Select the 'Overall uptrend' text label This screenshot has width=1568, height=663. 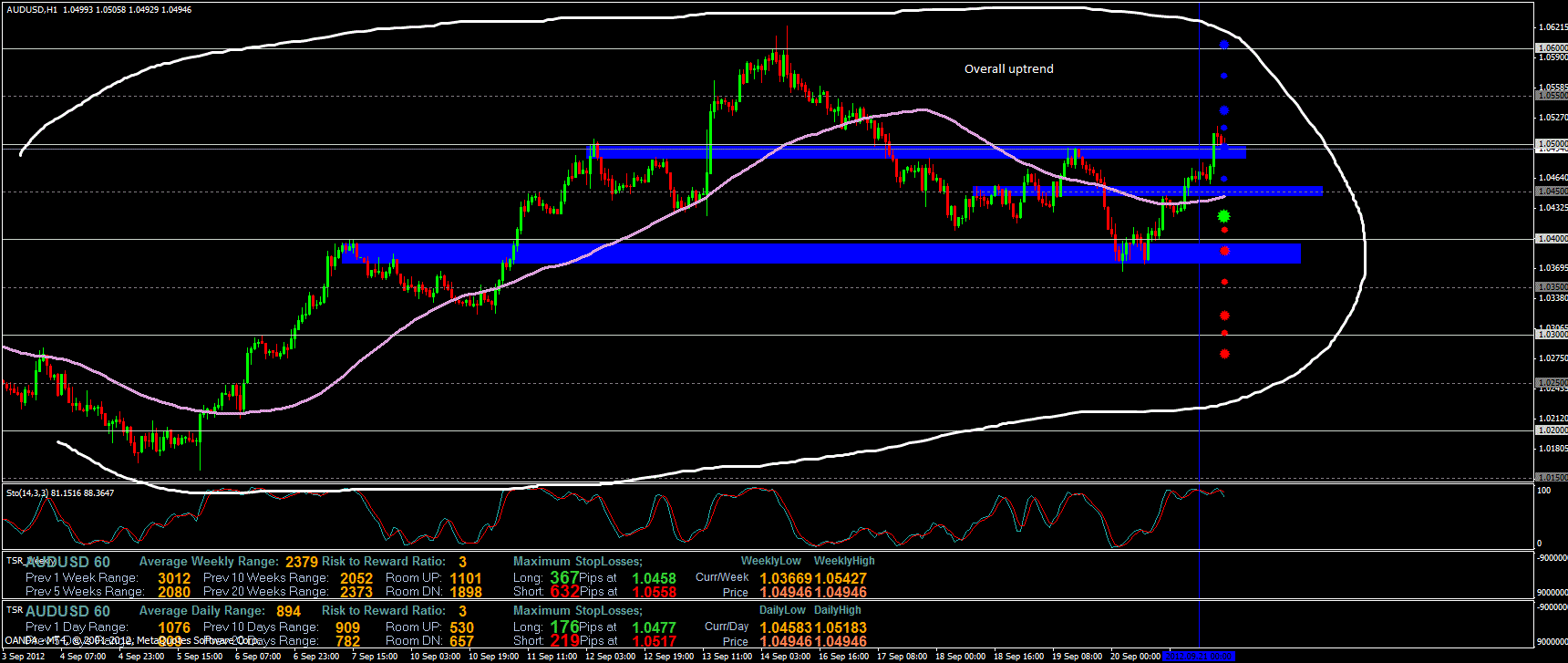pos(1008,69)
